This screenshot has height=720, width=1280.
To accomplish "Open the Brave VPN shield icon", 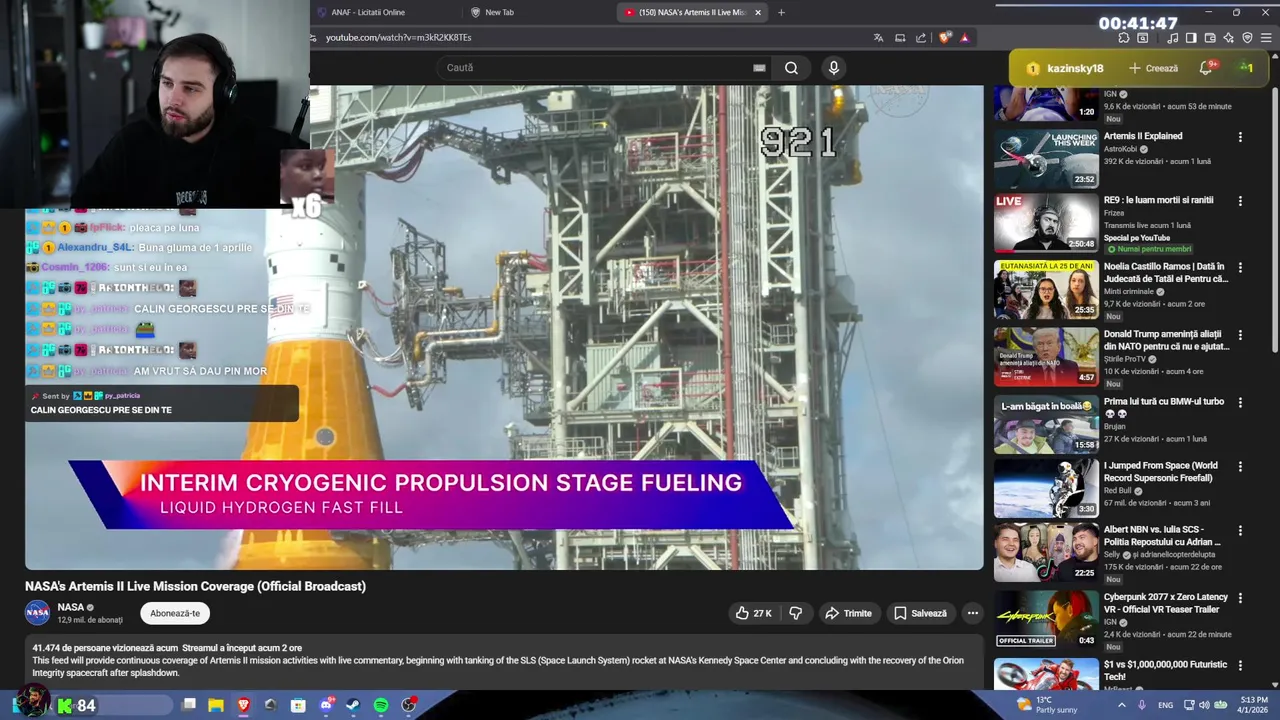I will coord(1247,38).
